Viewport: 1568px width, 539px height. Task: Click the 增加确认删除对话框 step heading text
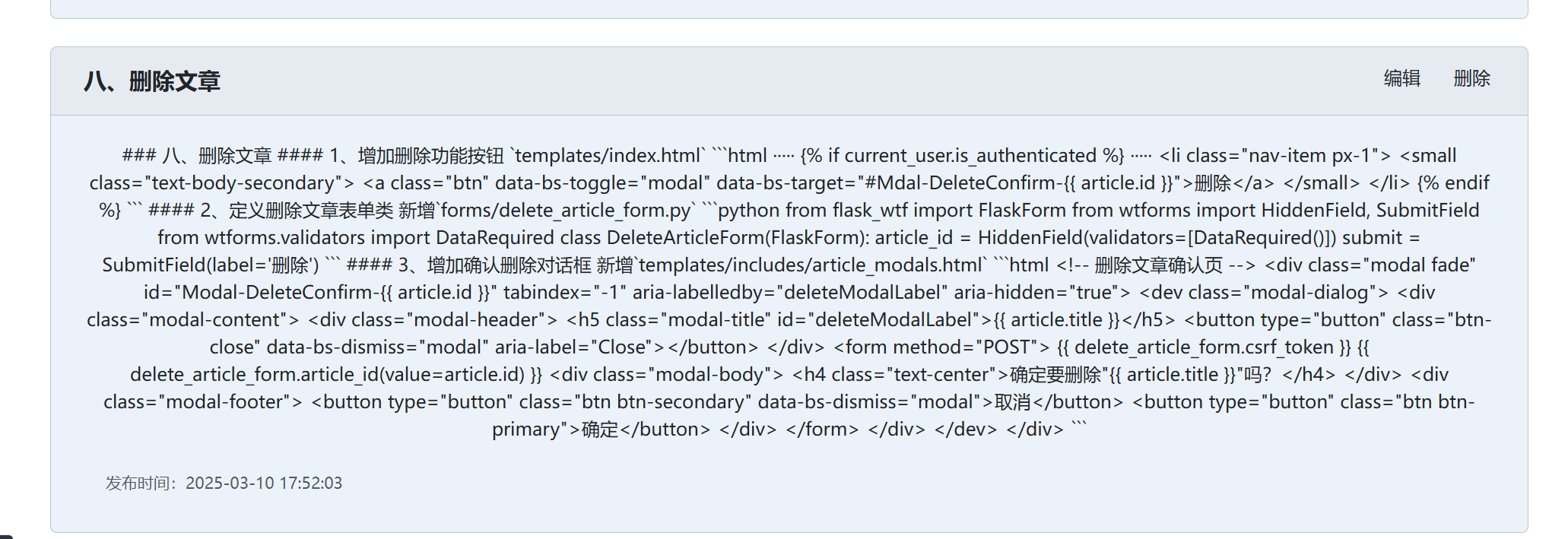click(509, 265)
